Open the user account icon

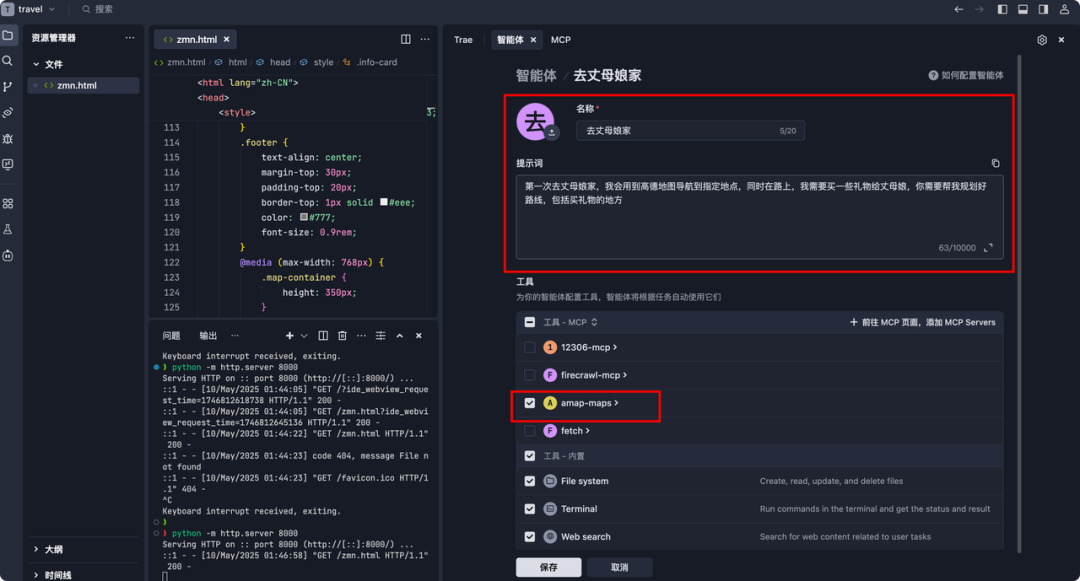1064,9
